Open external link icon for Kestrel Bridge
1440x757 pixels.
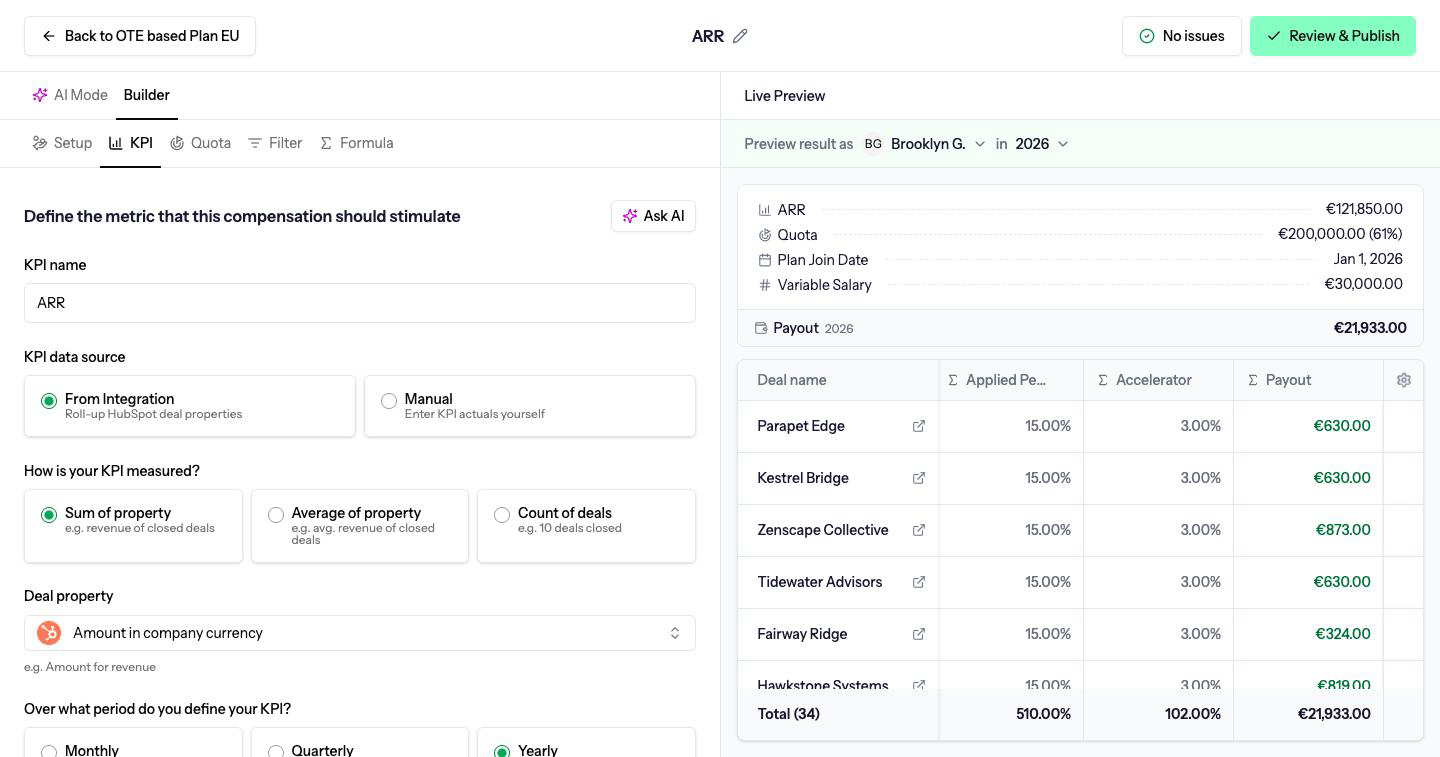pyautogui.click(x=918, y=478)
